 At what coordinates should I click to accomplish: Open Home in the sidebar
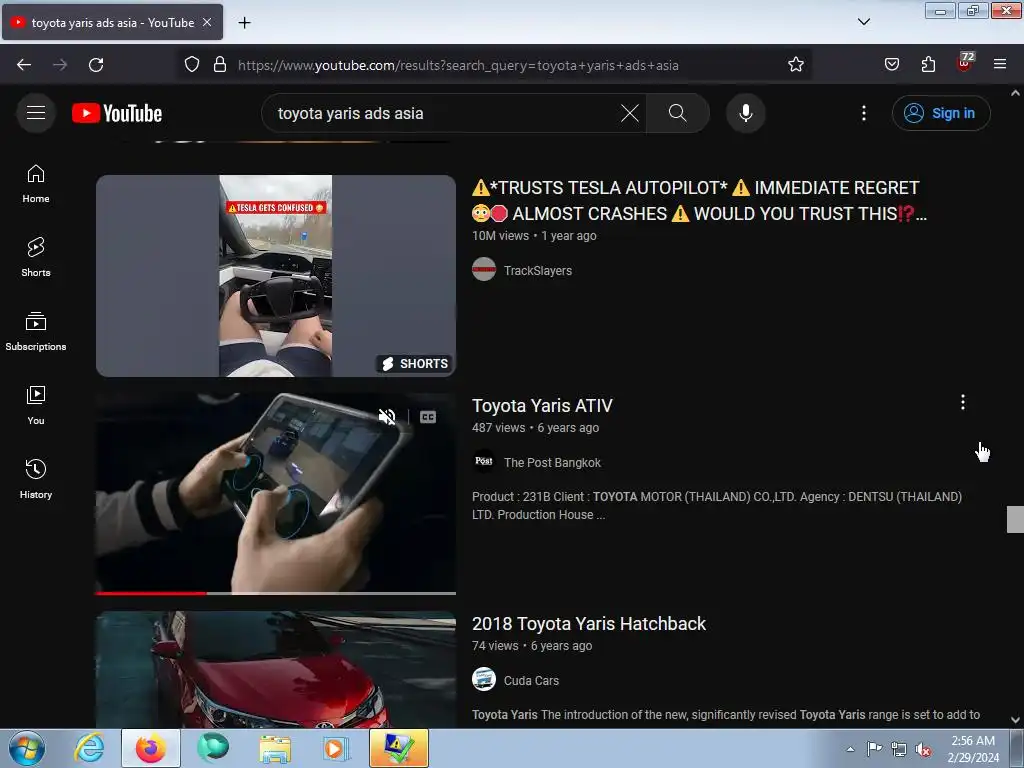(36, 184)
